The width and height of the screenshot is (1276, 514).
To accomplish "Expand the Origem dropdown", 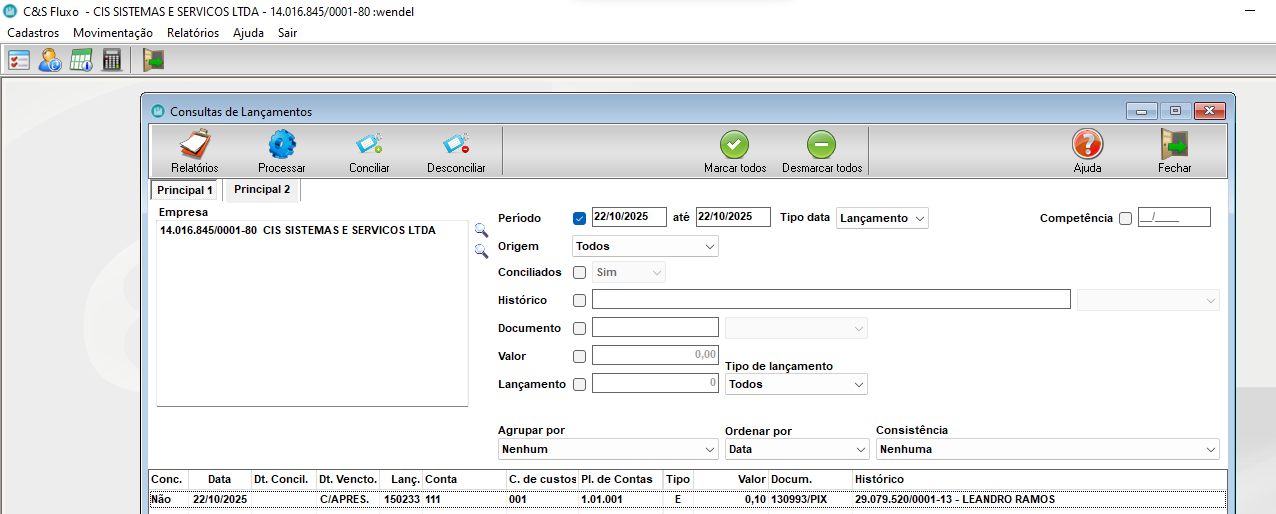I will 645,246.
